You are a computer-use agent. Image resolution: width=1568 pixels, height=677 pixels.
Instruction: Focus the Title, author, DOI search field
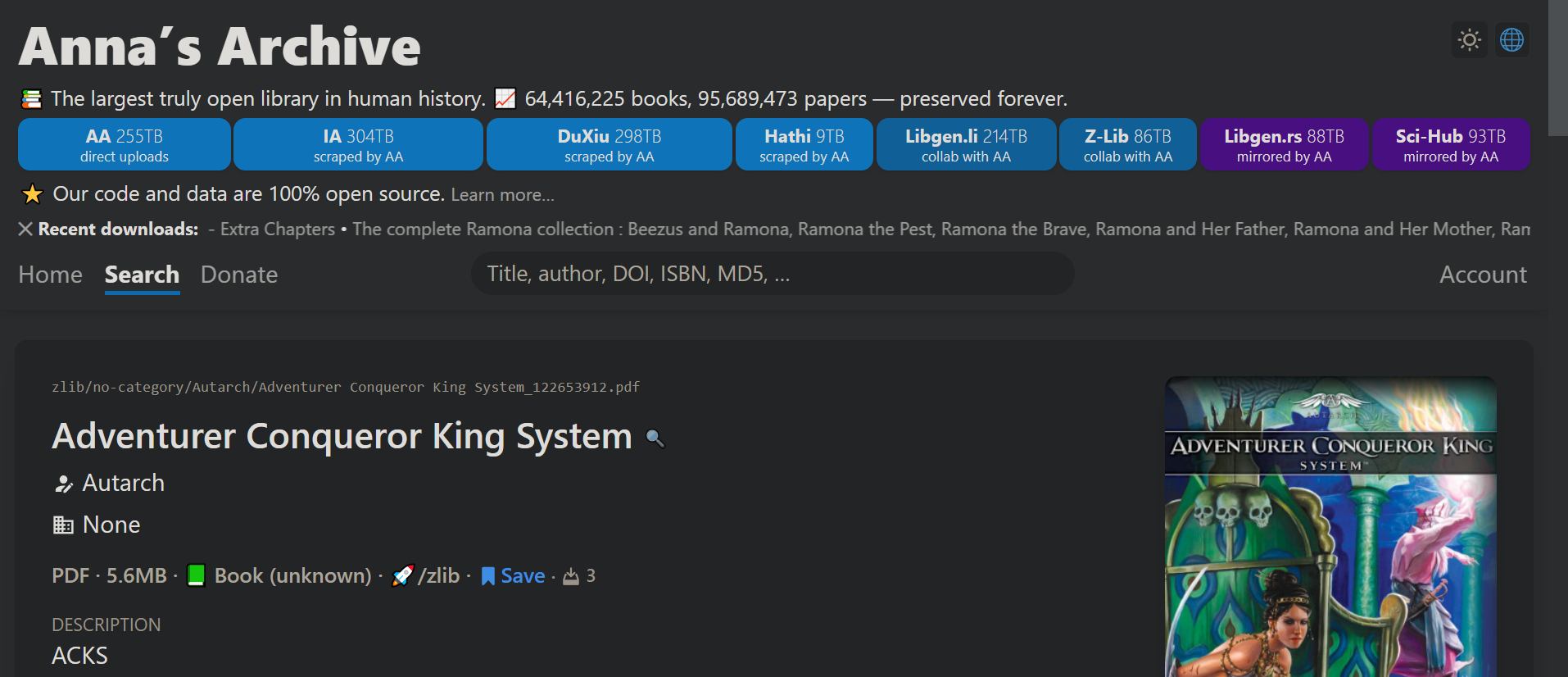pos(773,274)
